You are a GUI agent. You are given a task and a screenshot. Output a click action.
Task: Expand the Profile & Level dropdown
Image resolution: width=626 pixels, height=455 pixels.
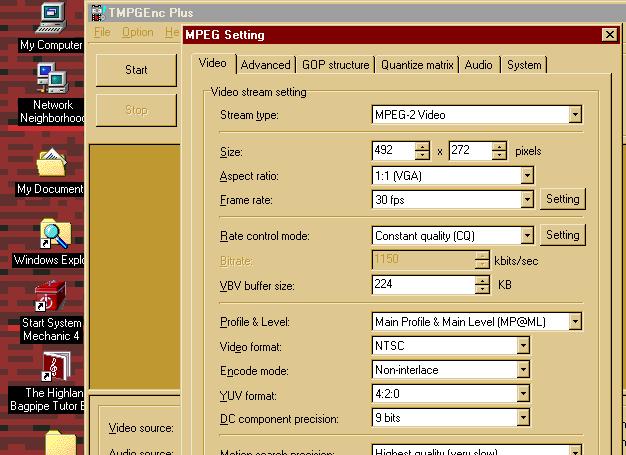pyautogui.click(x=575, y=322)
